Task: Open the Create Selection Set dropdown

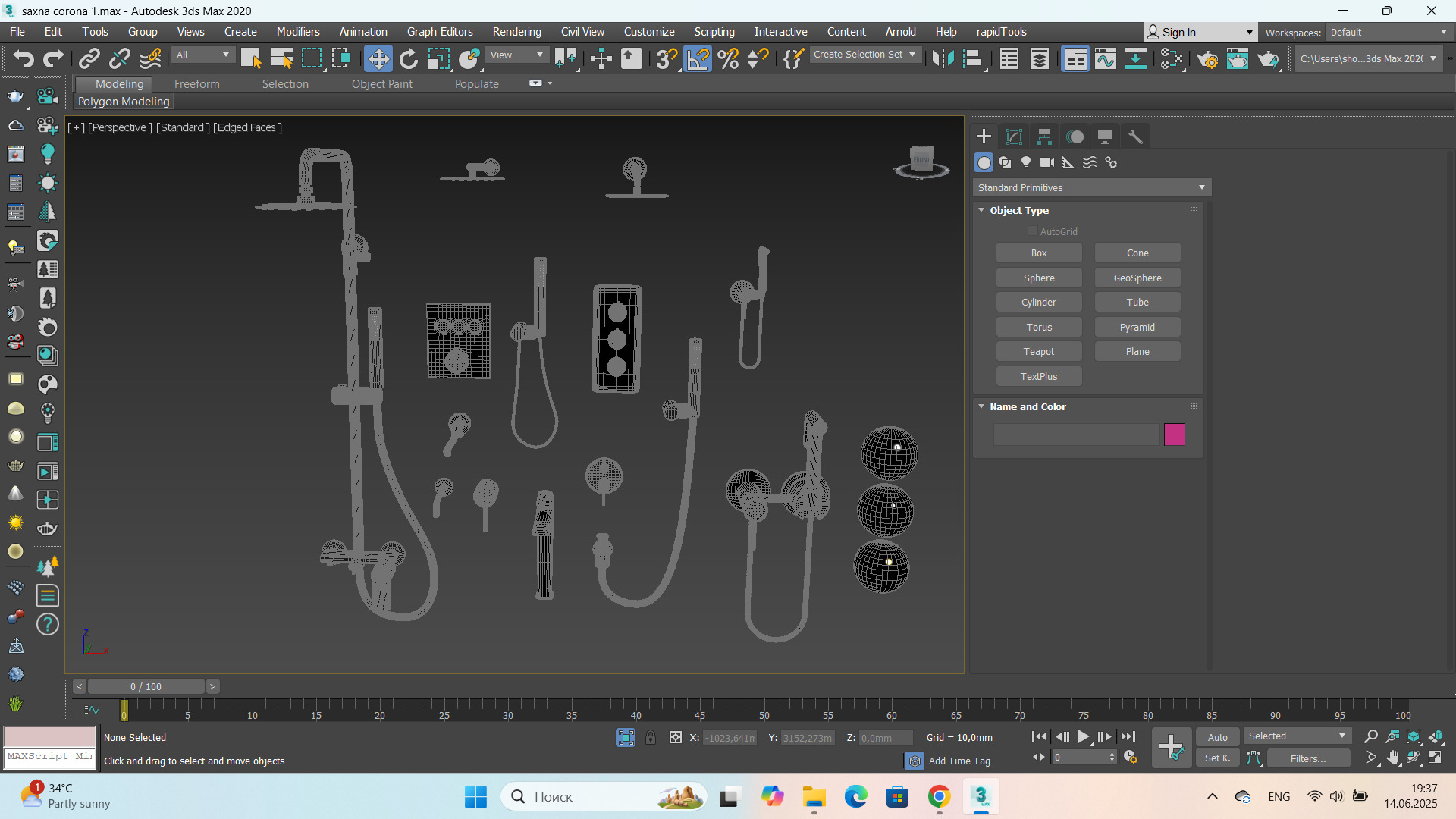Action: (x=865, y=55)
